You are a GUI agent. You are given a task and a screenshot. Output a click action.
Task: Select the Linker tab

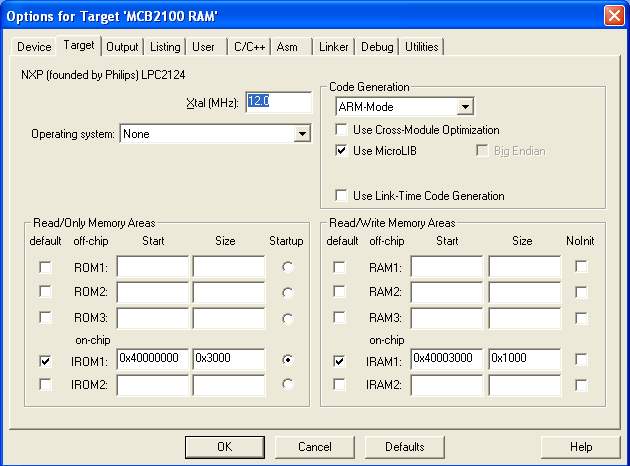pos(334,47)
